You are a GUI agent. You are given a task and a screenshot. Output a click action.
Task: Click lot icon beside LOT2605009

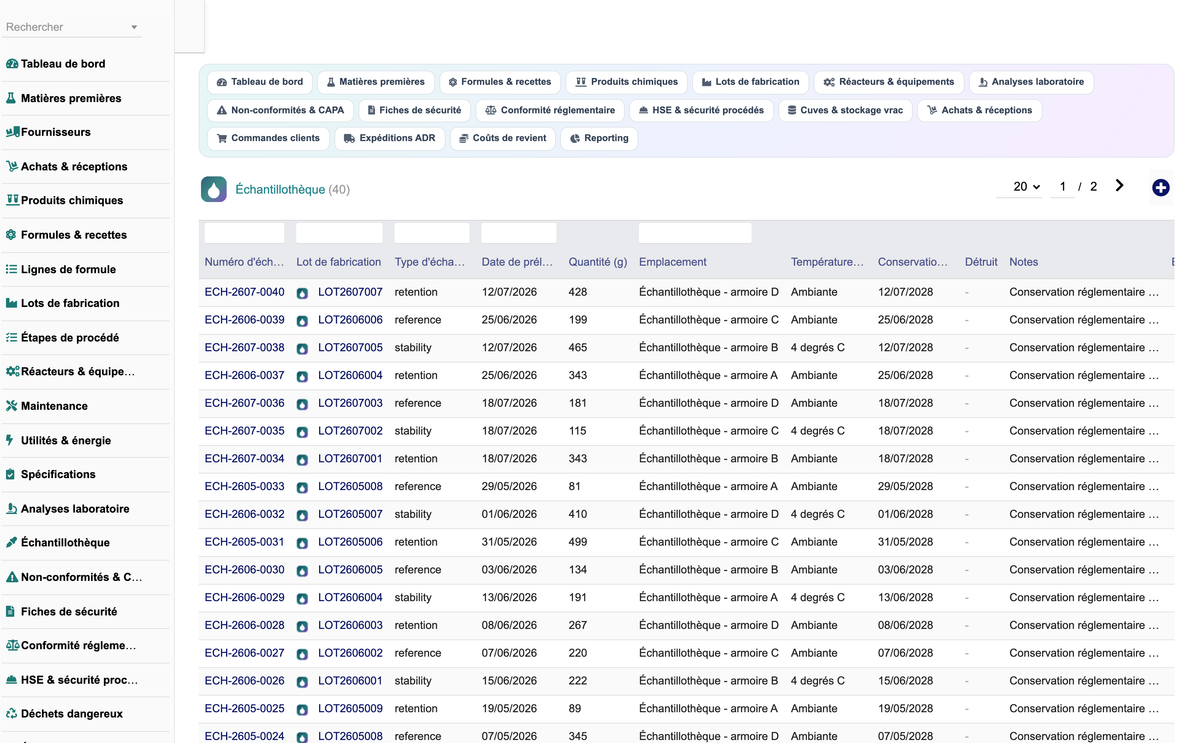pos(302,710)
